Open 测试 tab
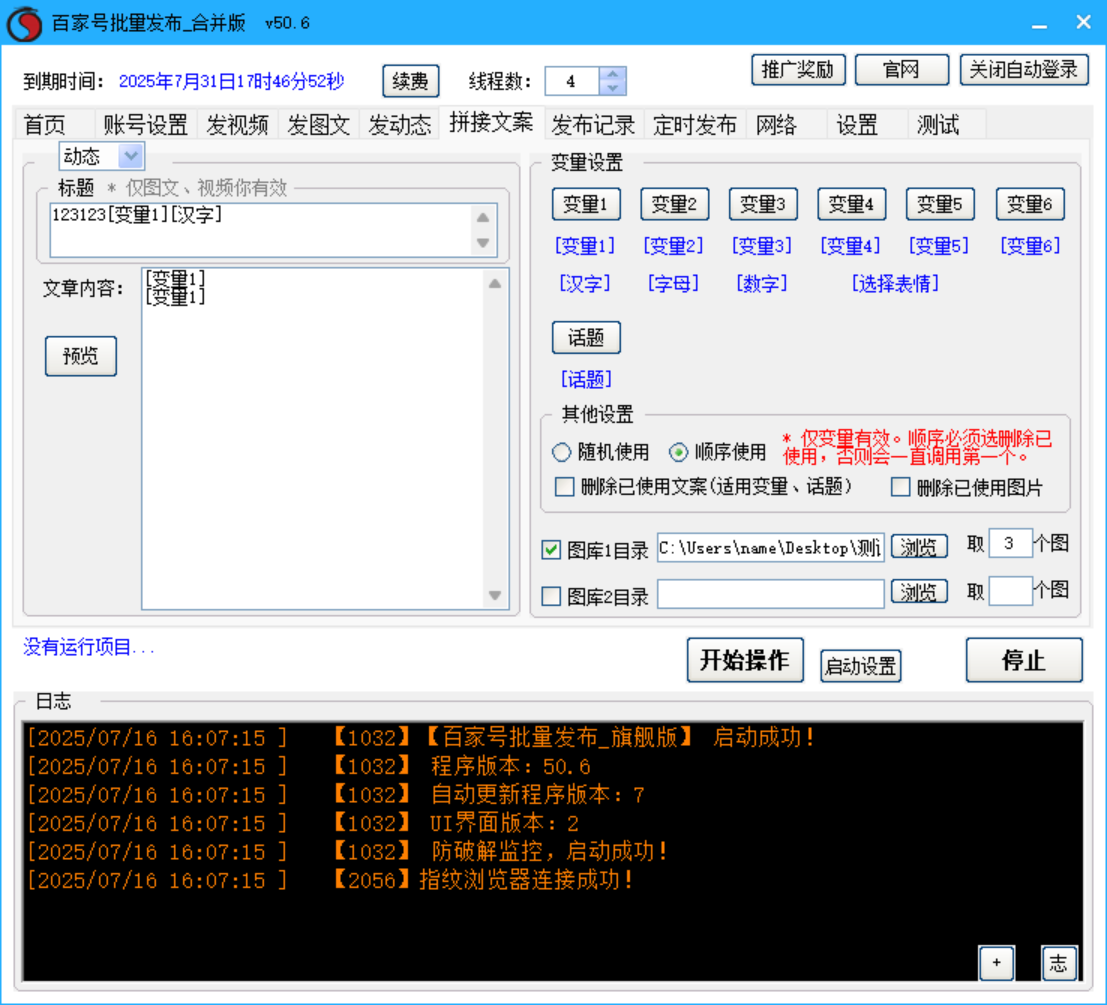Viewport: 1107px width, 1005px height. point(938,125)
